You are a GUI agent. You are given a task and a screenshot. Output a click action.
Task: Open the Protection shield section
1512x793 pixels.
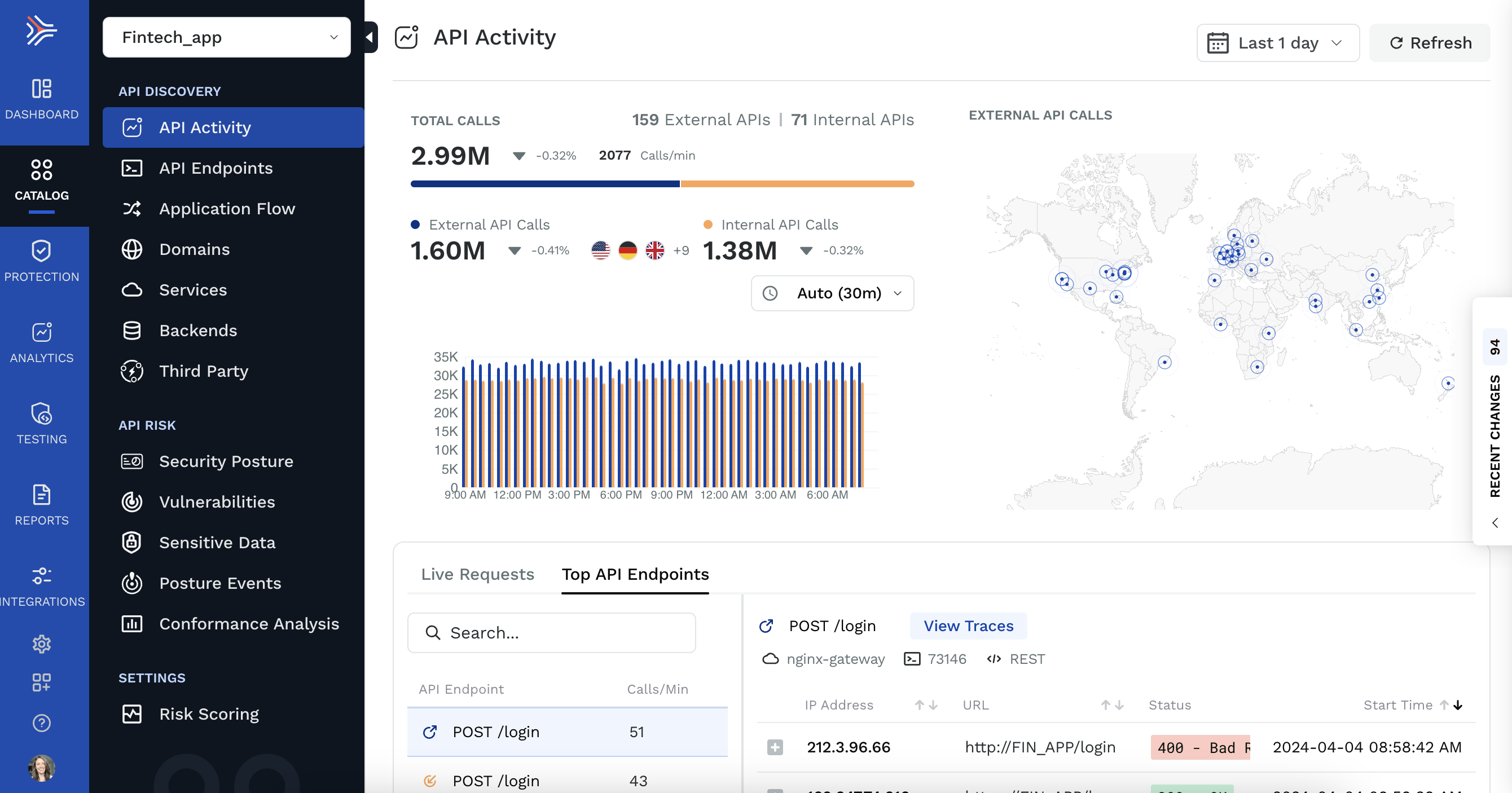pyautogui.click(x=42, y=261)
